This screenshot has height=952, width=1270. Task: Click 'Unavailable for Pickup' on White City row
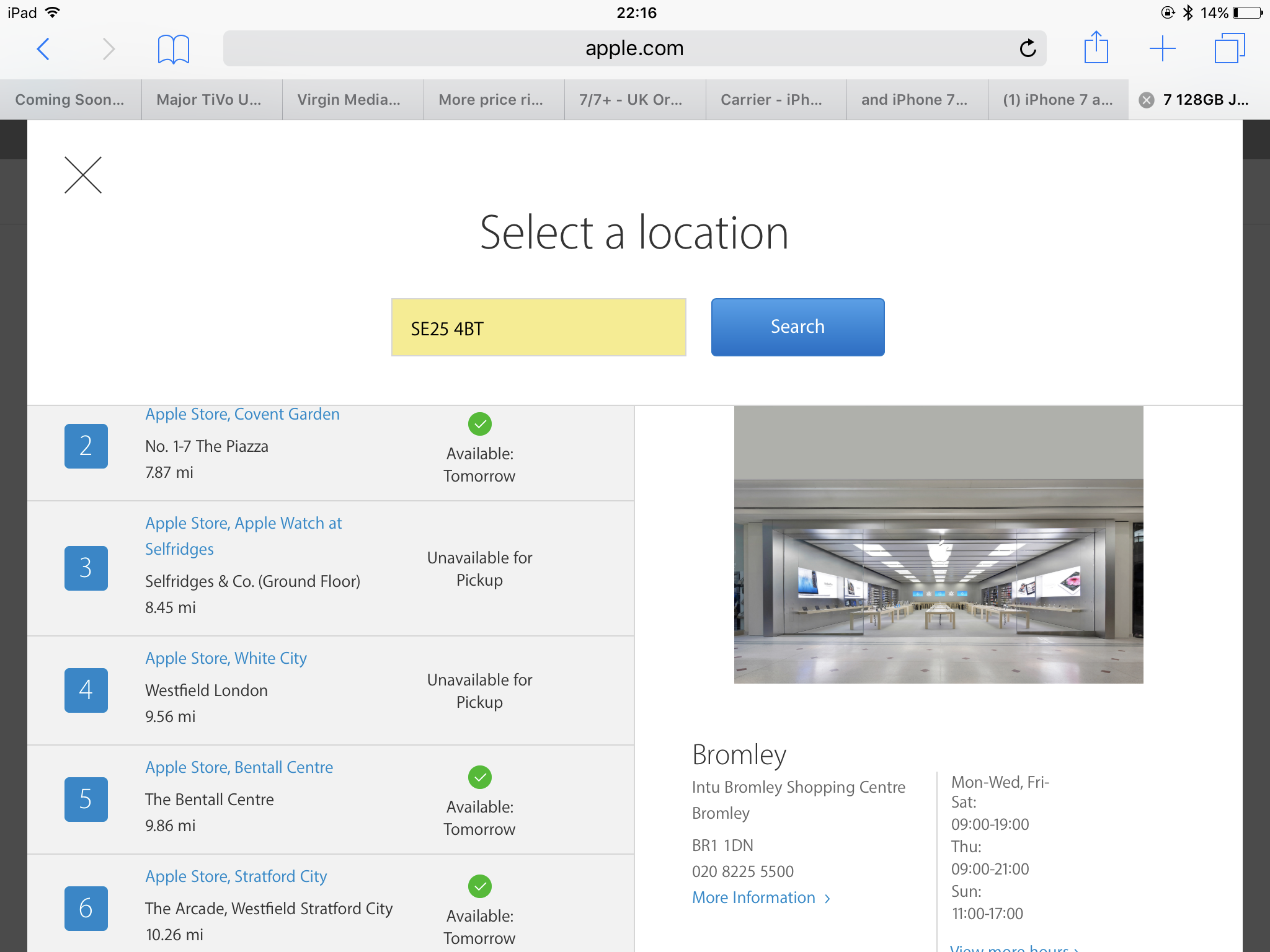[x=479, y=691]
